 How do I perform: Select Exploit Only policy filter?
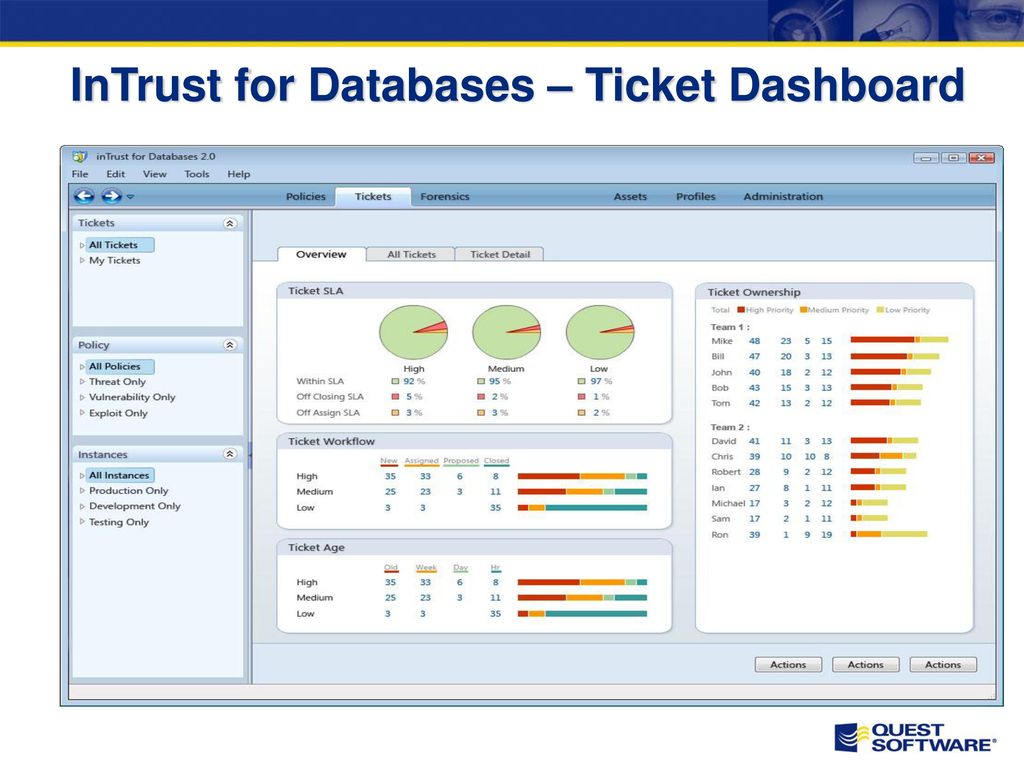(x=118, y=413)
